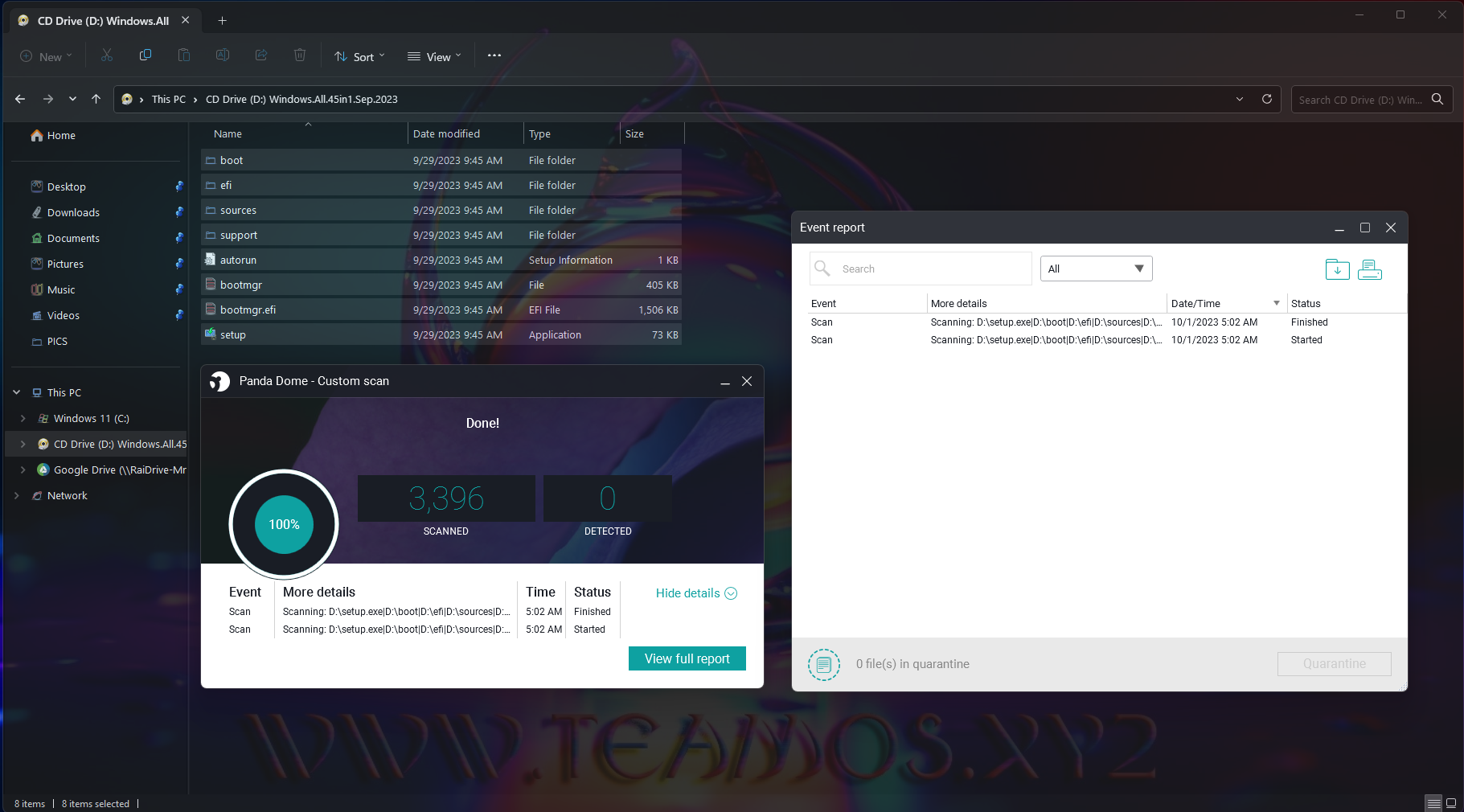Minimize the Panda Dome Custom scan window
The image size is (1464, 812).
[725, 382]
